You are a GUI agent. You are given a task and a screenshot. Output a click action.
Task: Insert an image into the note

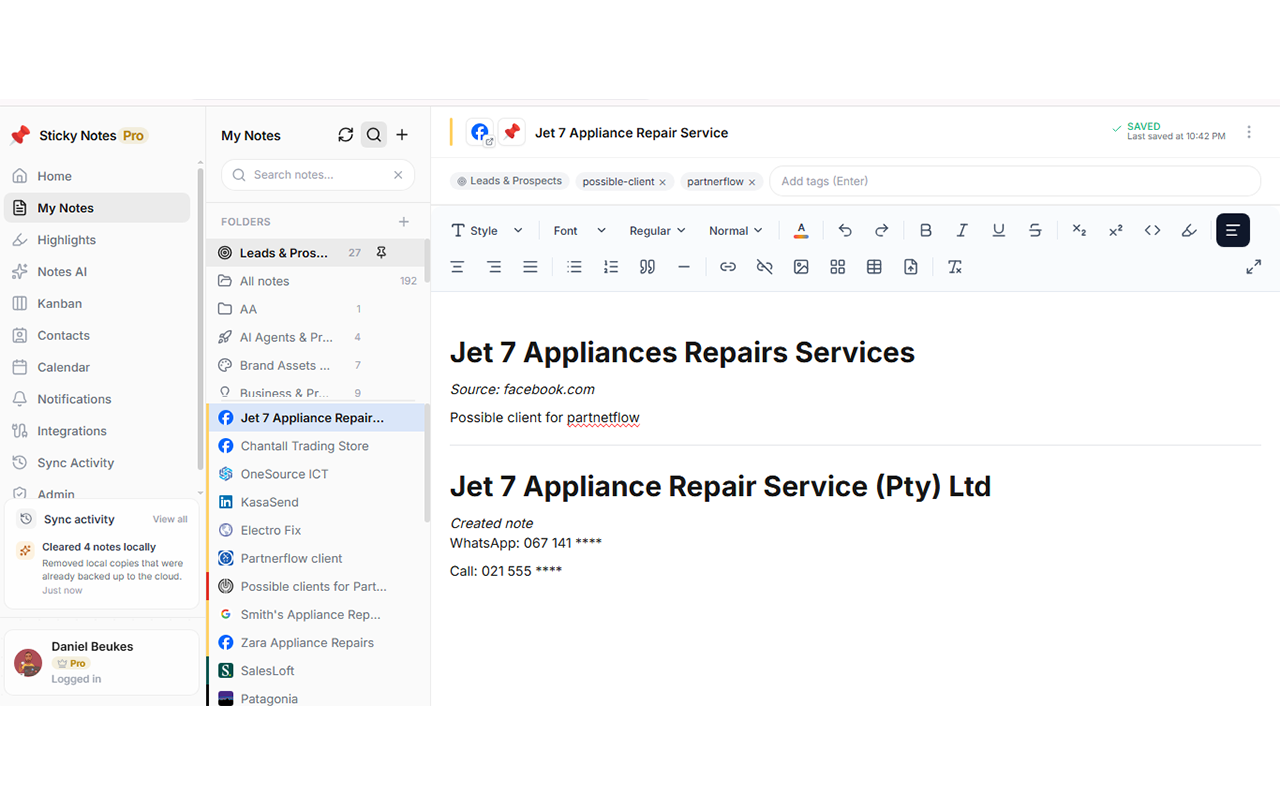[x=801, y=267]
